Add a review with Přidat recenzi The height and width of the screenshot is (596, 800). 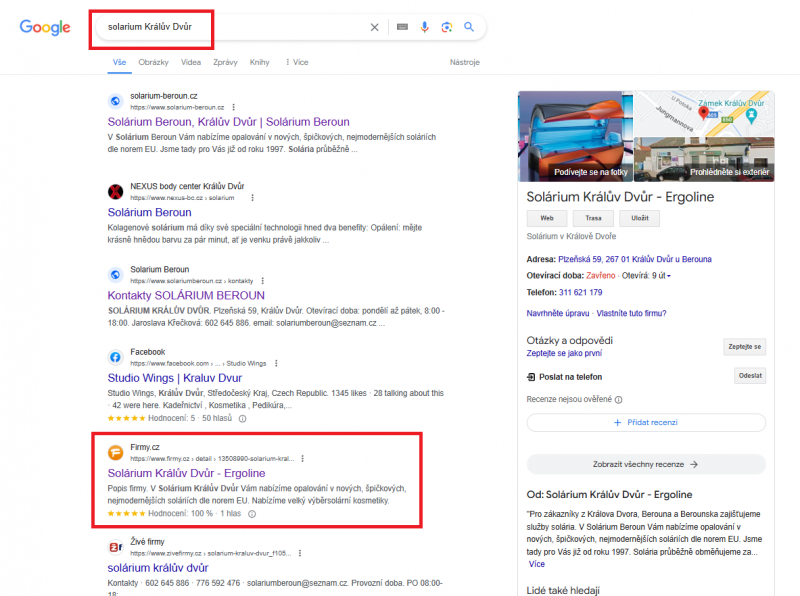click(x=646, y=423)
